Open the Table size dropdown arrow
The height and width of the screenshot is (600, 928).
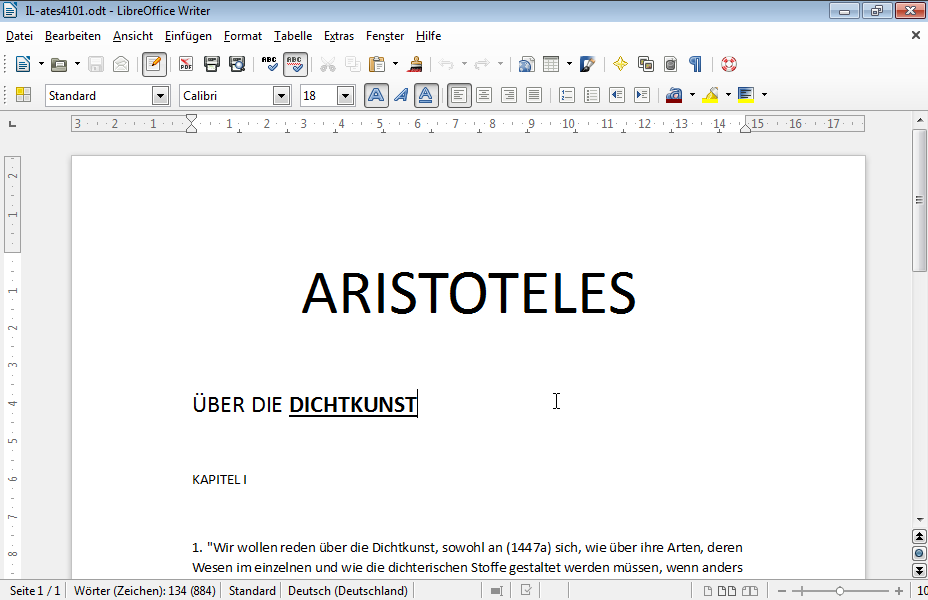coord(569,64)
